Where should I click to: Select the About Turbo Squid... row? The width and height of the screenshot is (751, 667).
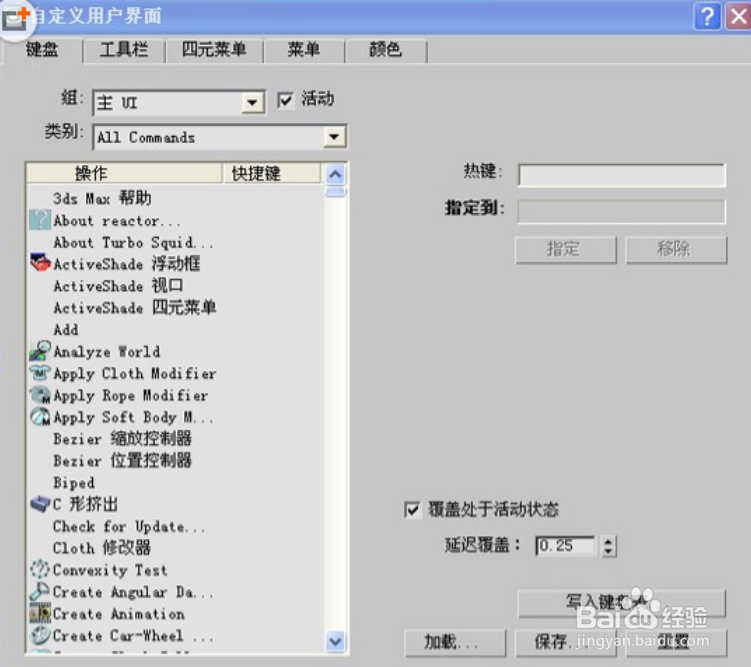click(x=175, y=242)
